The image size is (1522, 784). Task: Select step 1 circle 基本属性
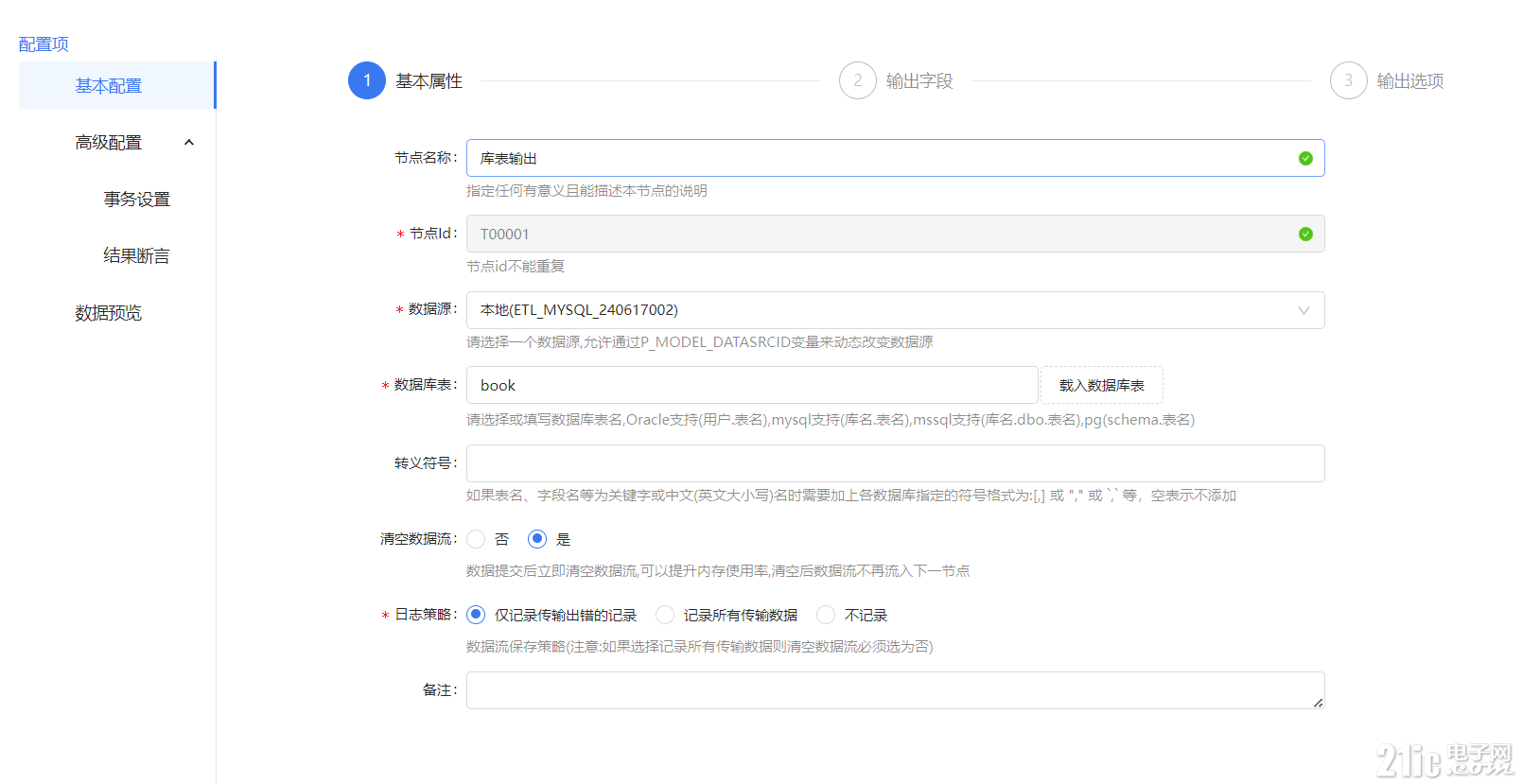(367, 80)
